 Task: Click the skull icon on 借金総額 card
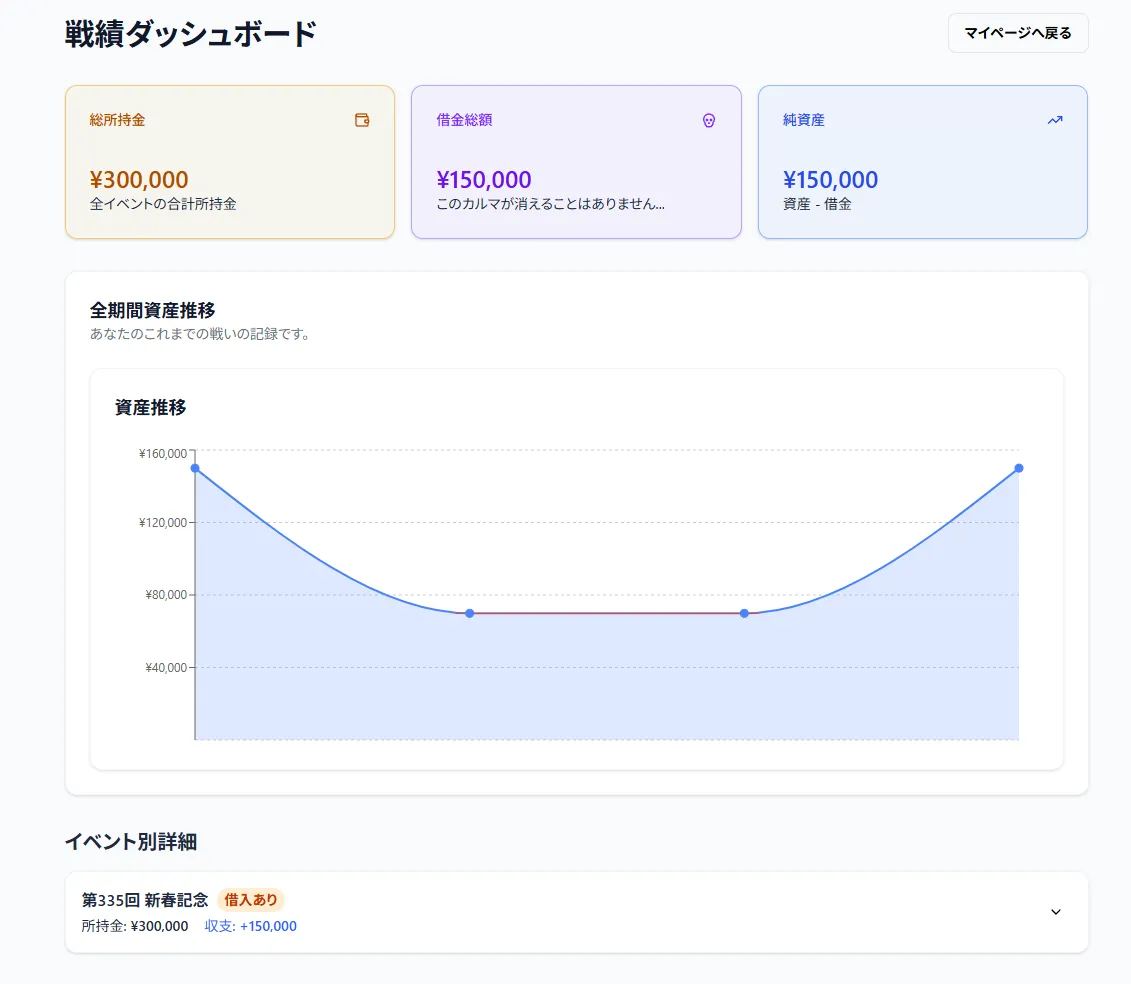click(x=708, y=120)
